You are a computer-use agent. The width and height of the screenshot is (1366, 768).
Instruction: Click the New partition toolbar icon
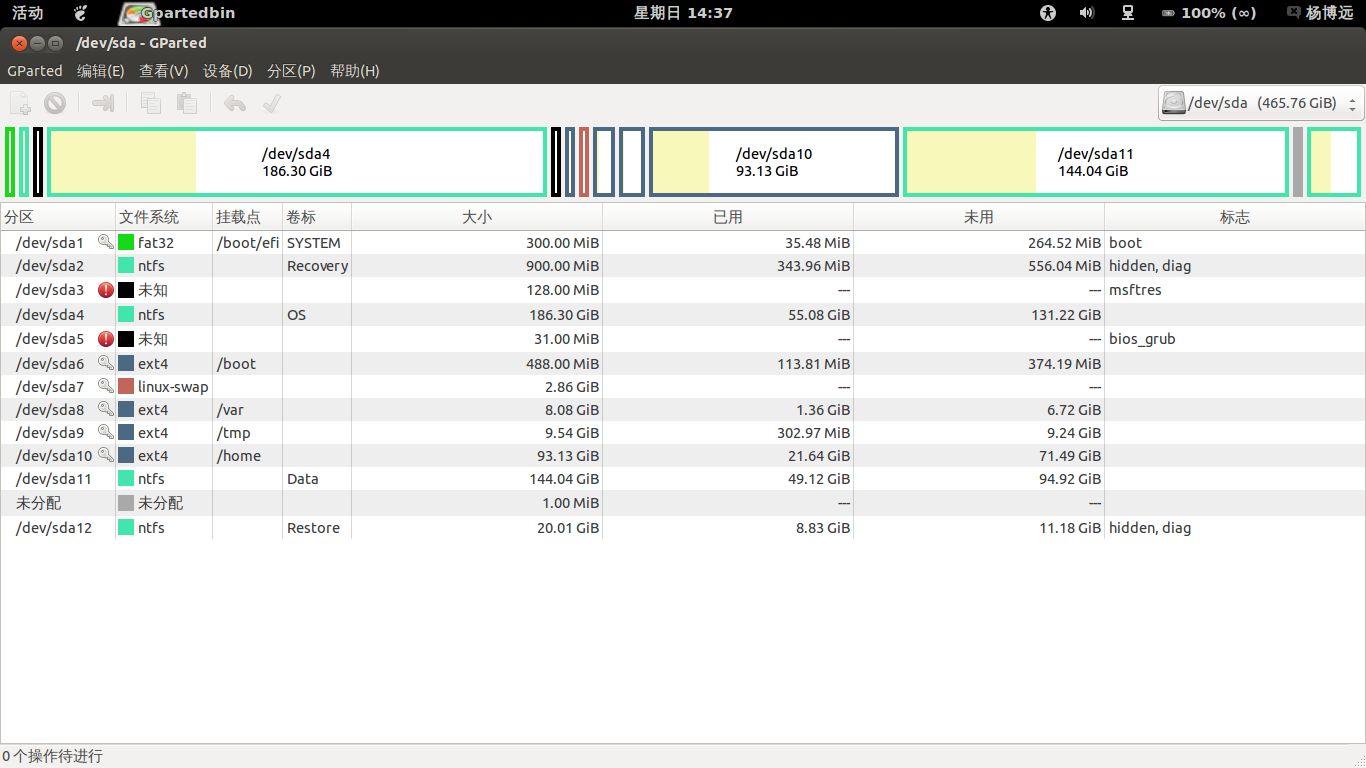pyautogui.click(x=20, y=102)
